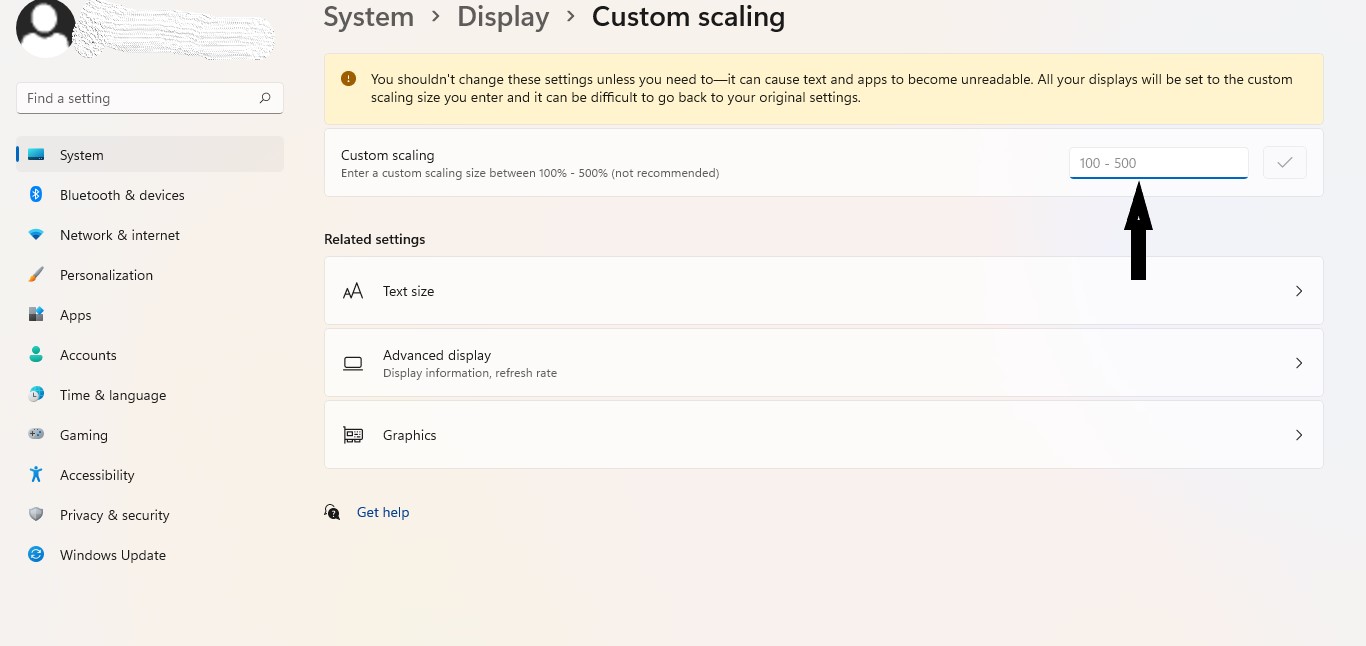Open Accessibility settings in sidebar
This screenshot has height=646, width=1366.
97,475
